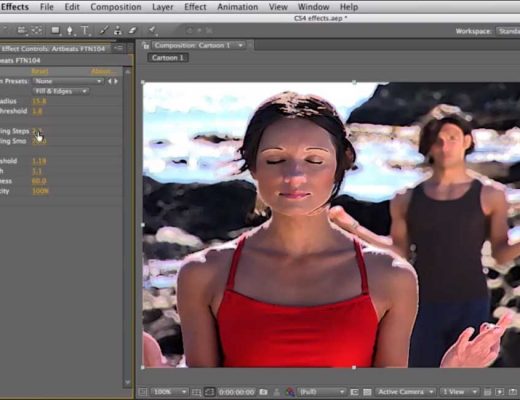
Task: Click the Detail Radius value 15.8
Action: point(39,101)
